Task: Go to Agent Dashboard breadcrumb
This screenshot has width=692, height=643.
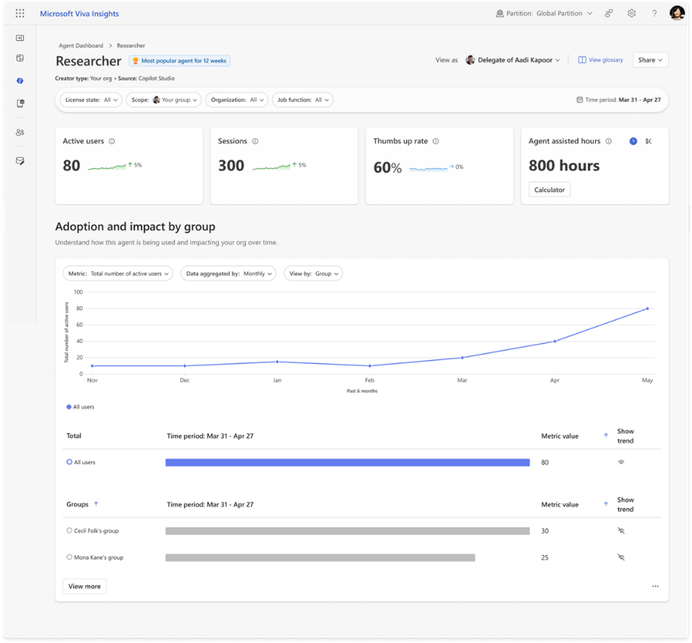Action: (x=81, y=45)
